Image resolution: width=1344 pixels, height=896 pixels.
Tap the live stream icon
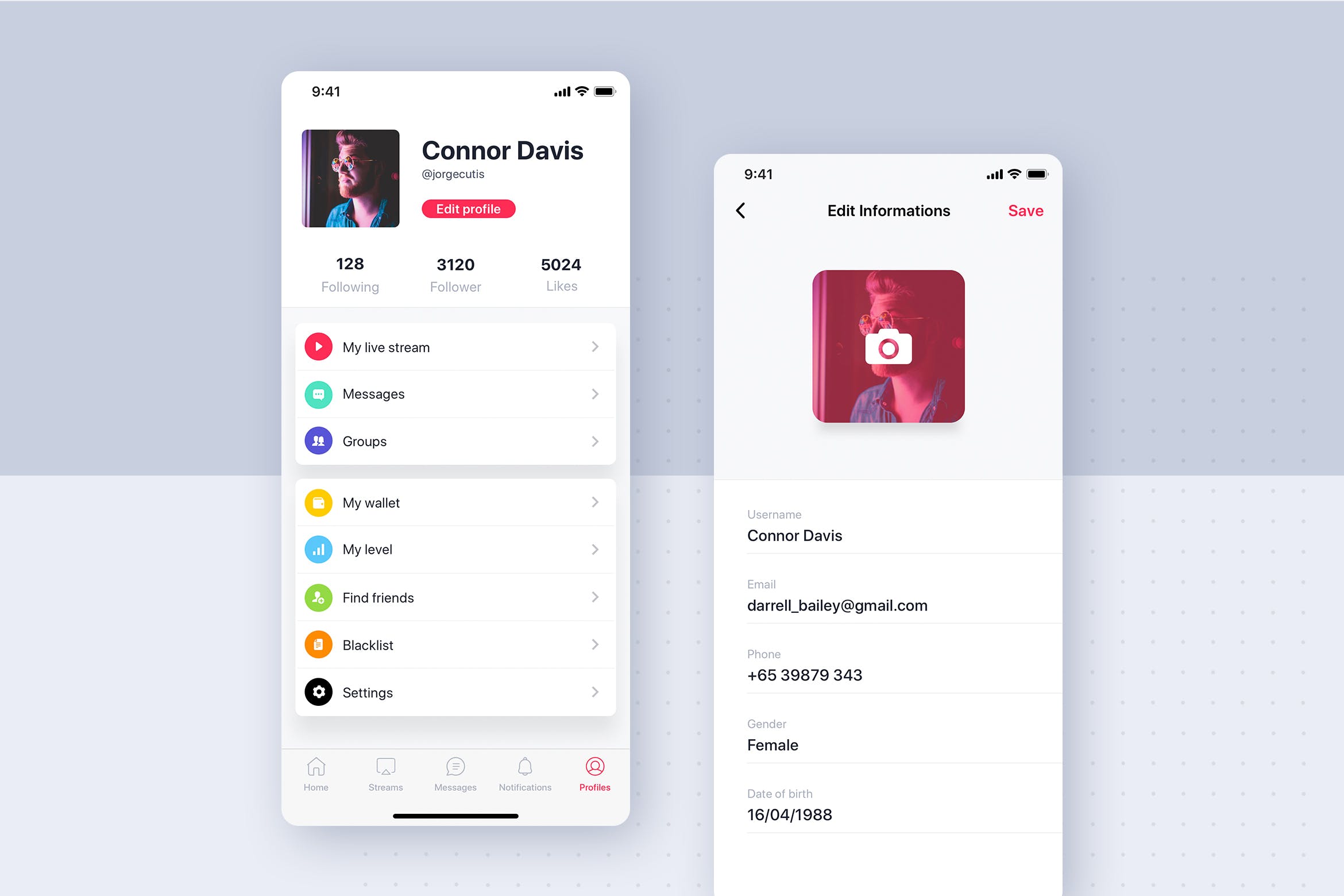tap(318, 347)
